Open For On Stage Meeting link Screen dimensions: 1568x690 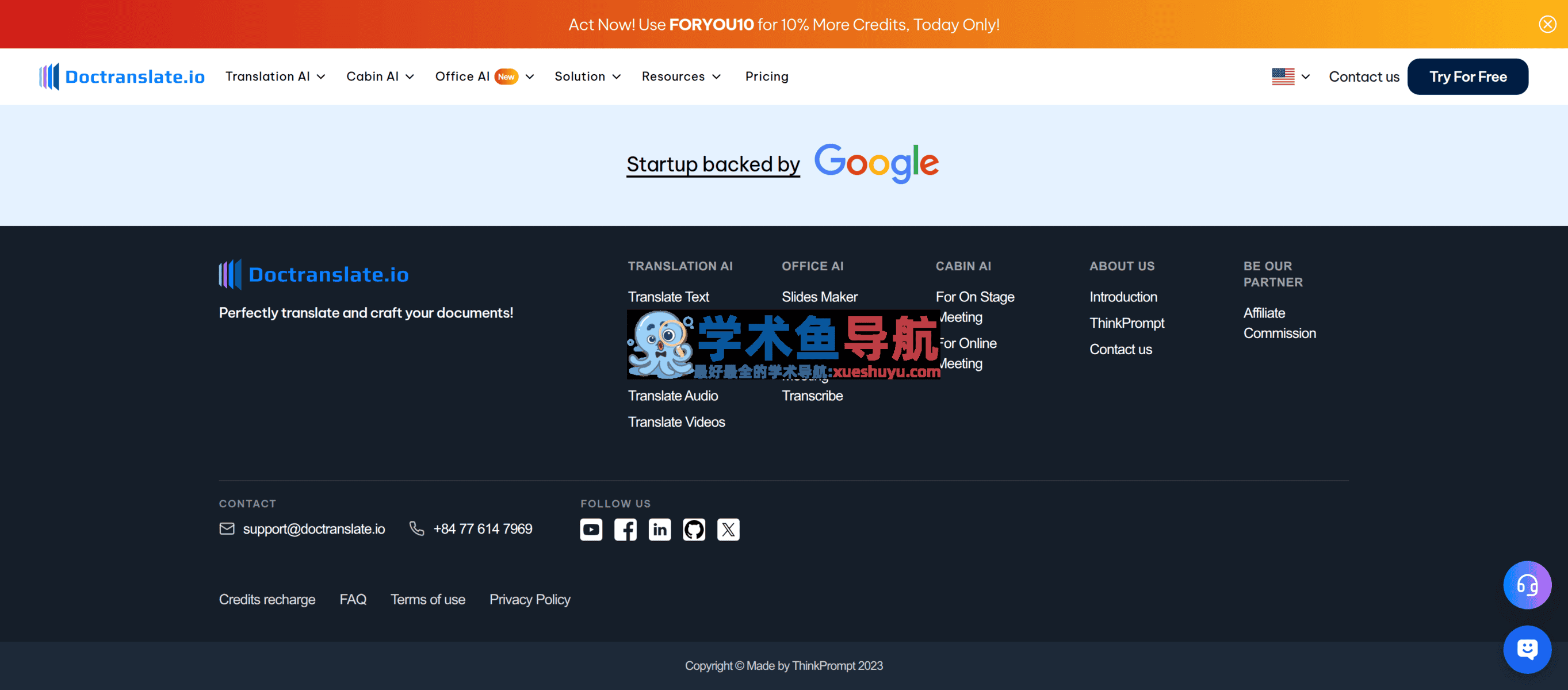tap(974, 306)
